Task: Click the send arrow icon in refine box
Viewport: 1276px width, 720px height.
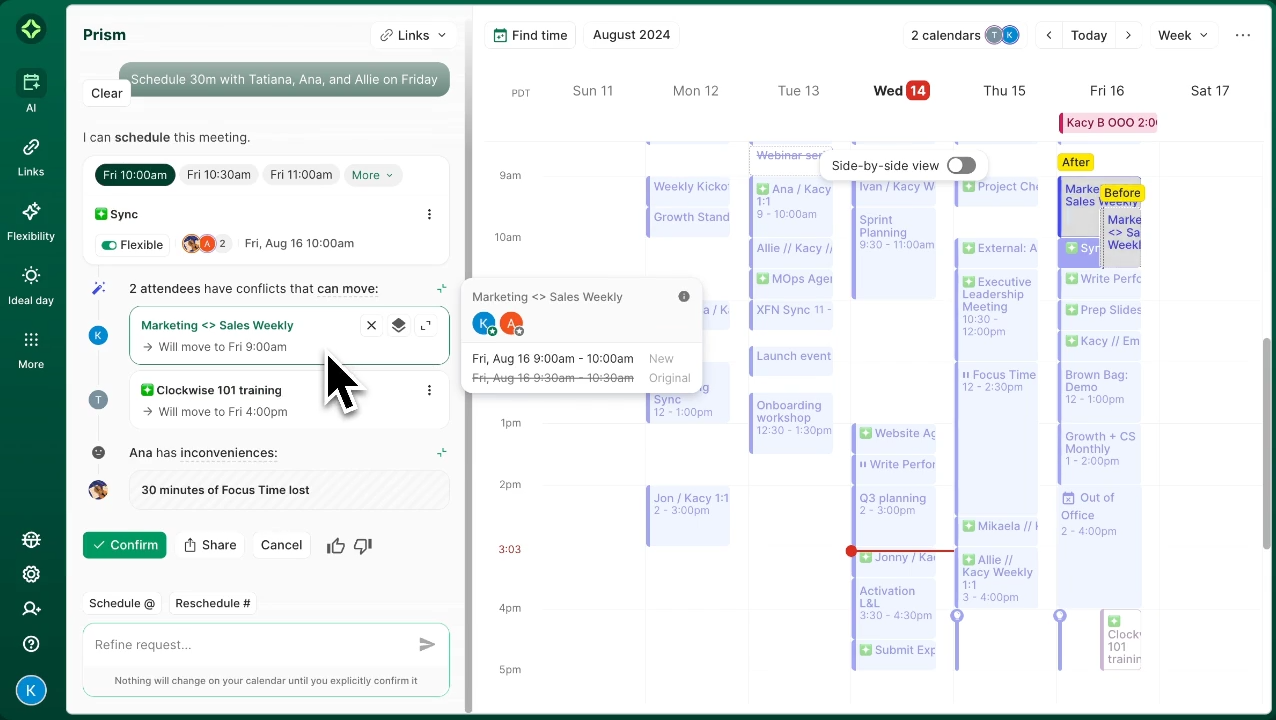Action: tap(427, 645)
